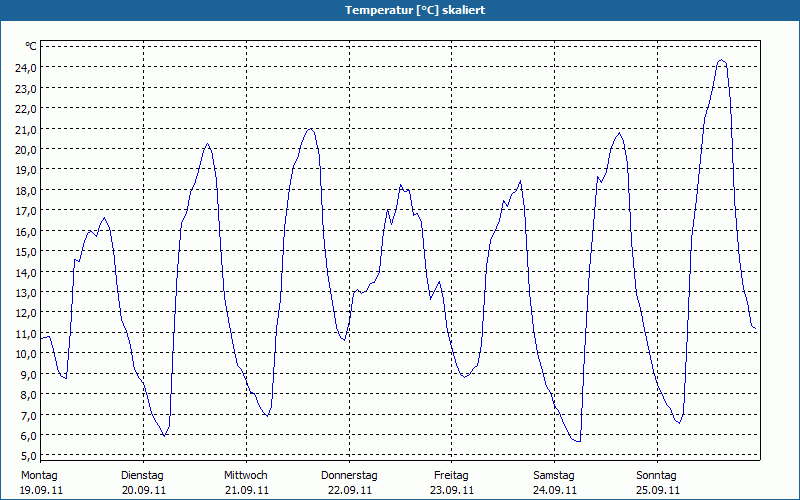Screen dimensions: 800x500
Task: Click the Saturday night minimum below 6°C
Action: tap(578, 441)
